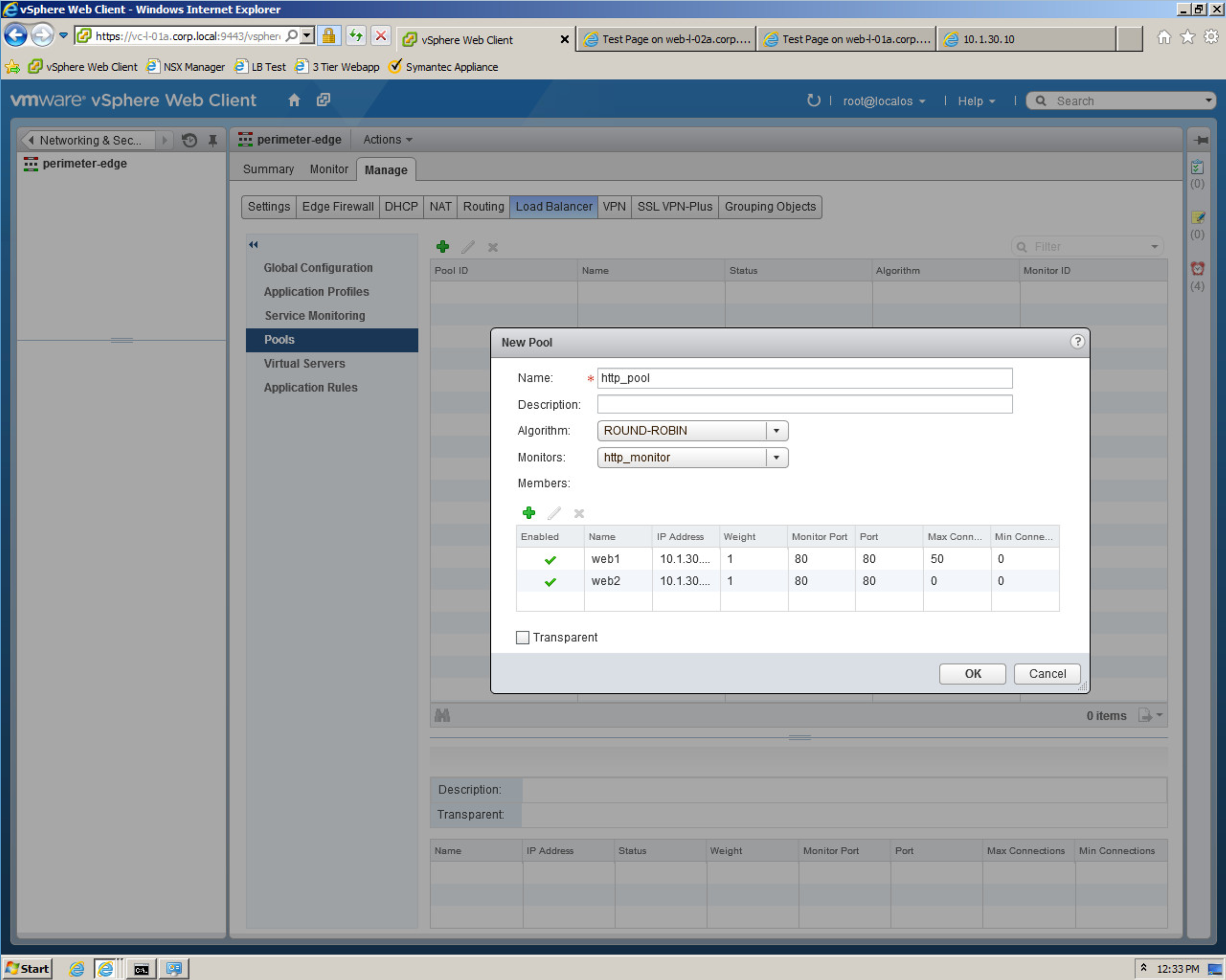1226x980 pixels.
Task: Collapse the load balancer side menu
Action: point(253,245)
